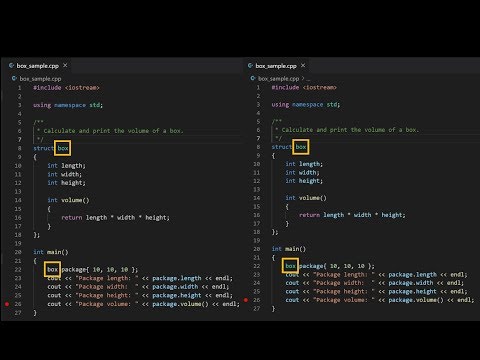Click the C++ icon in left editor breadcrumb

[x=14, y=79]
